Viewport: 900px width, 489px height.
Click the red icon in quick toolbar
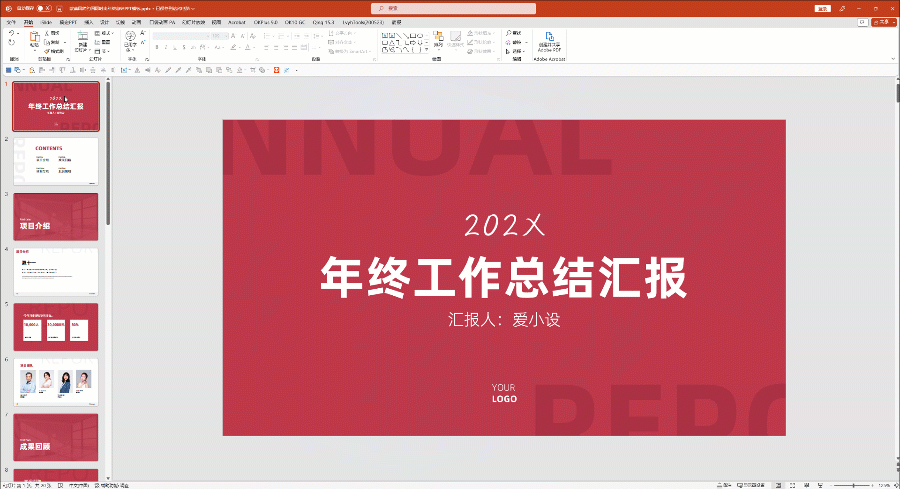coord(276,70)
